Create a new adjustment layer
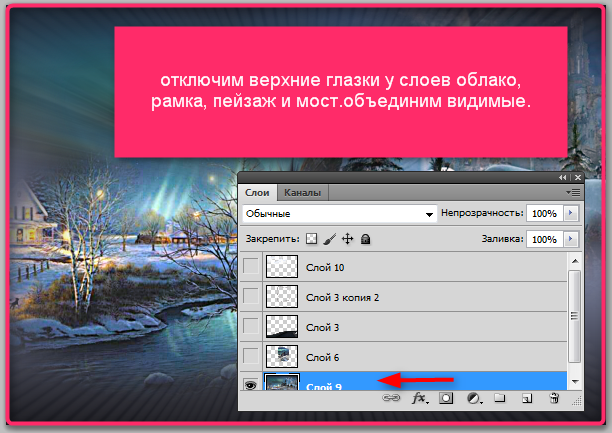The width and height of the screenshot is (612, 433). (x=474, y=398)
